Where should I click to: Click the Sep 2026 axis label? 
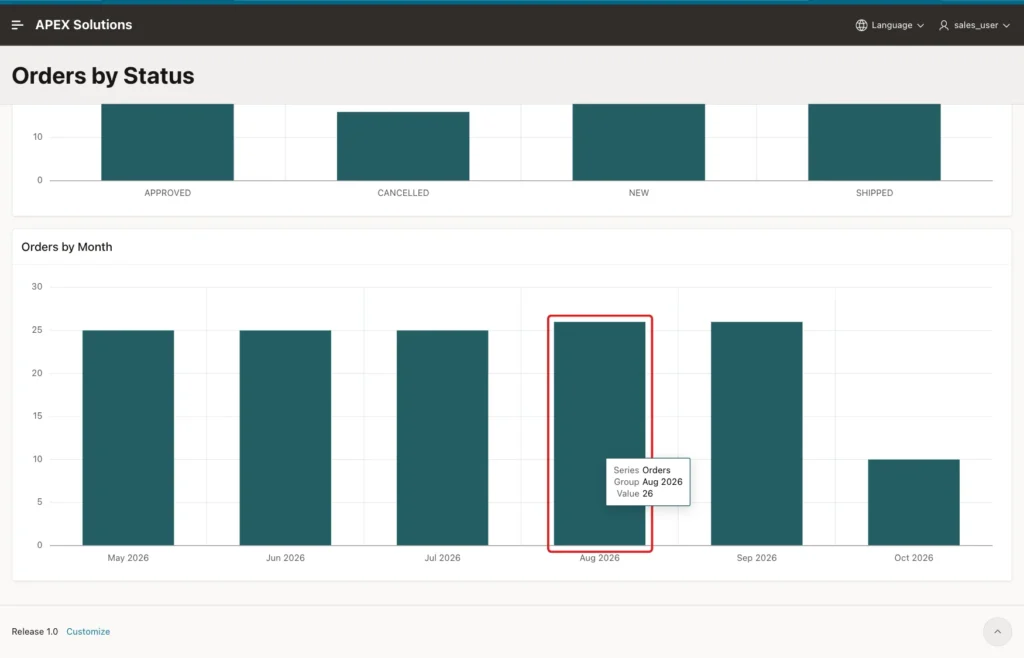757,557
